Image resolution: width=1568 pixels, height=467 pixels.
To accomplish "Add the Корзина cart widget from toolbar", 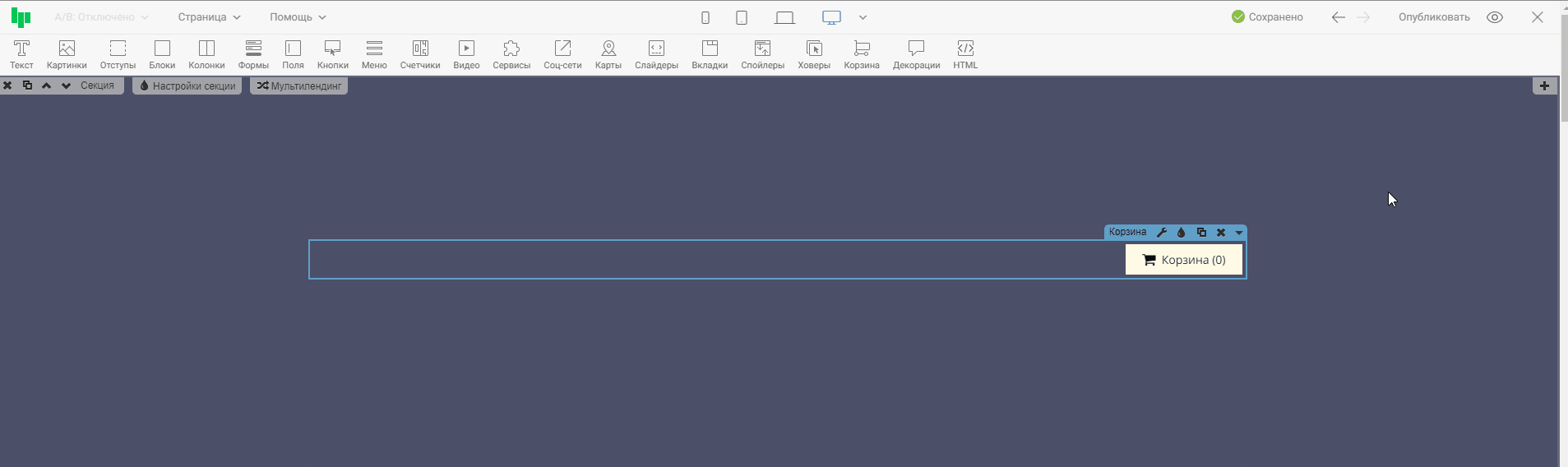I will click(x=862, y=54).
